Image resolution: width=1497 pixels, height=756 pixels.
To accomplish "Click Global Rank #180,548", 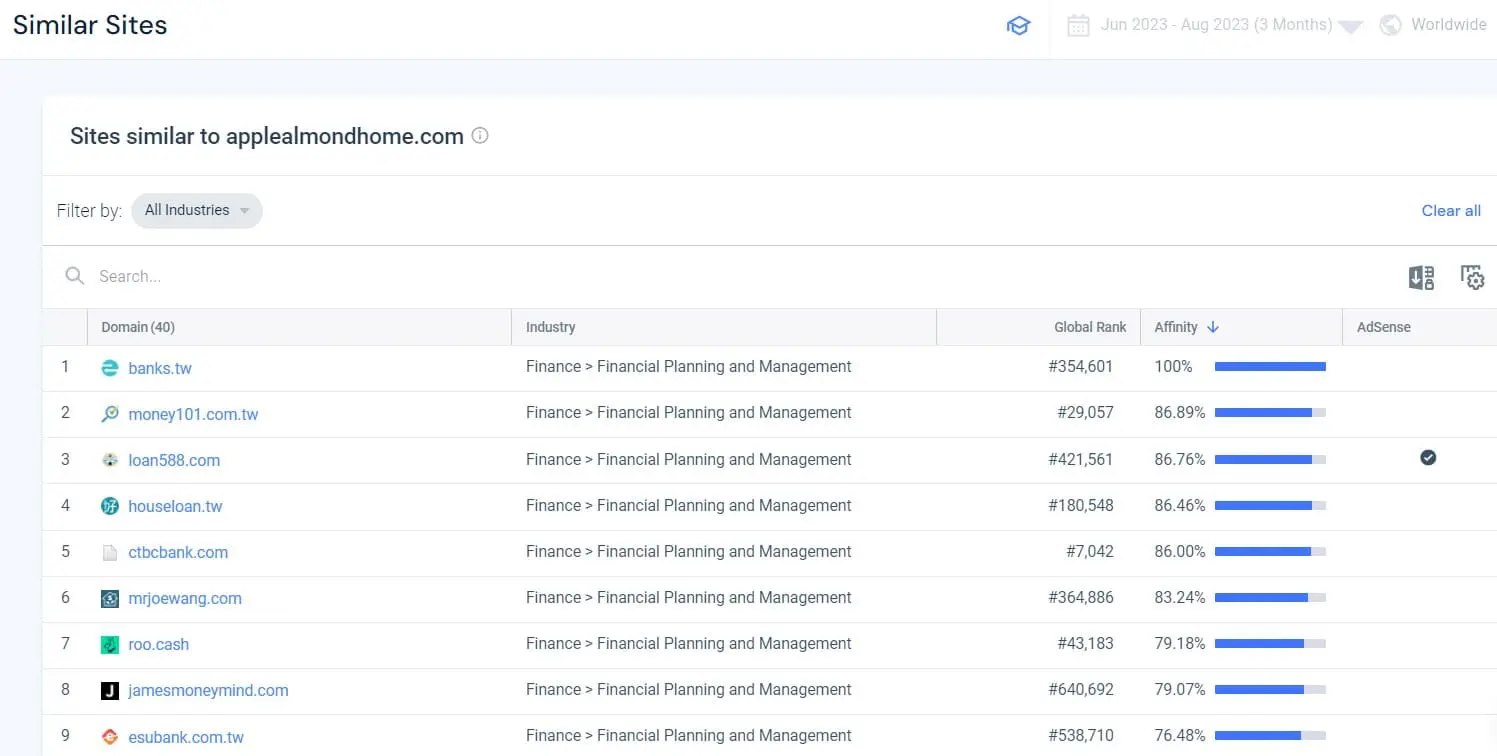I will (x=1081, y=505).
